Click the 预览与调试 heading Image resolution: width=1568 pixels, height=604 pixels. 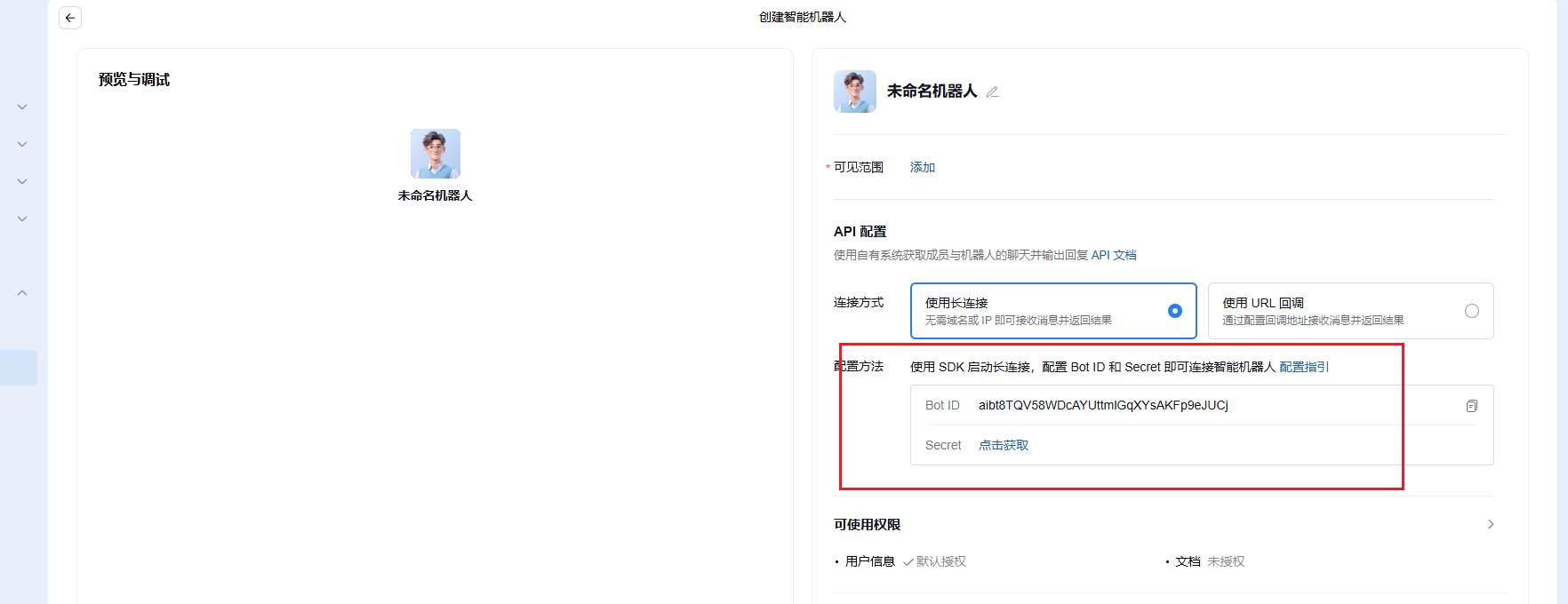coord(134,80)
